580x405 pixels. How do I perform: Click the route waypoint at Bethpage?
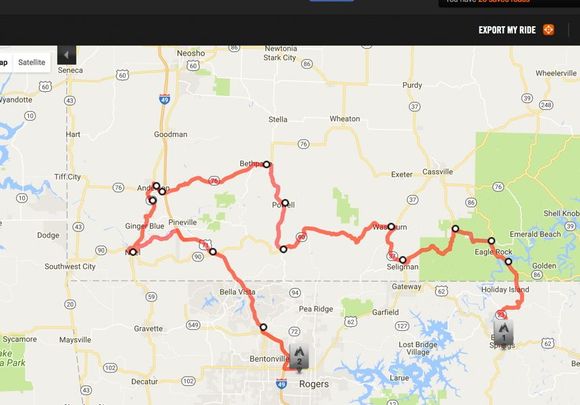266,164
